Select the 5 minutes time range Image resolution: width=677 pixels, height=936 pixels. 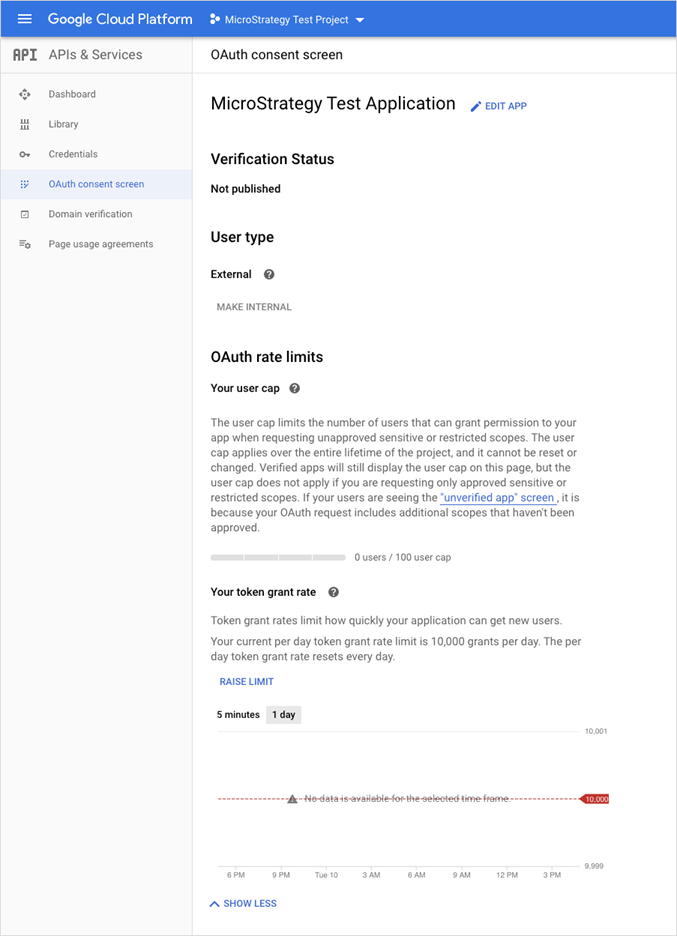[238, 715]
